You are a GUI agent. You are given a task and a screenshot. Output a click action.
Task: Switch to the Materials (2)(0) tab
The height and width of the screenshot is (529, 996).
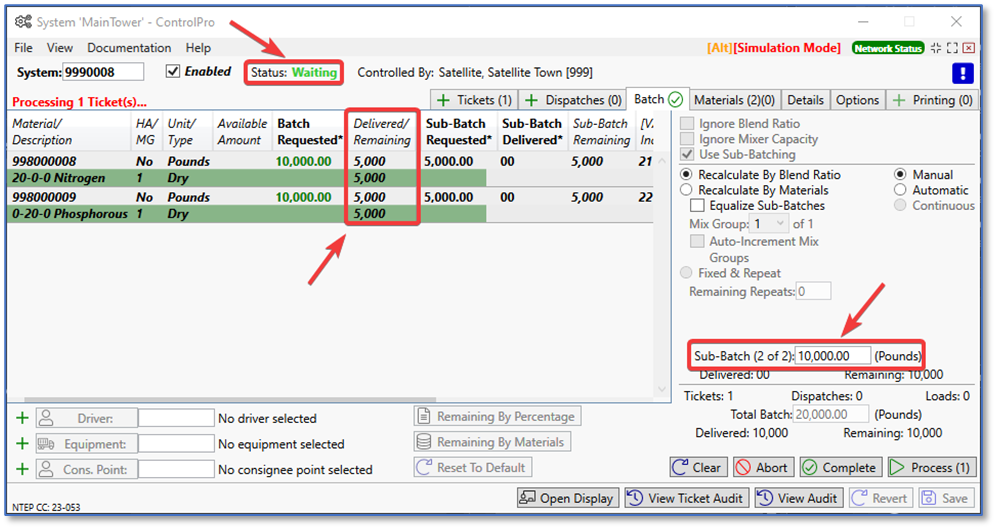point(735,100)
